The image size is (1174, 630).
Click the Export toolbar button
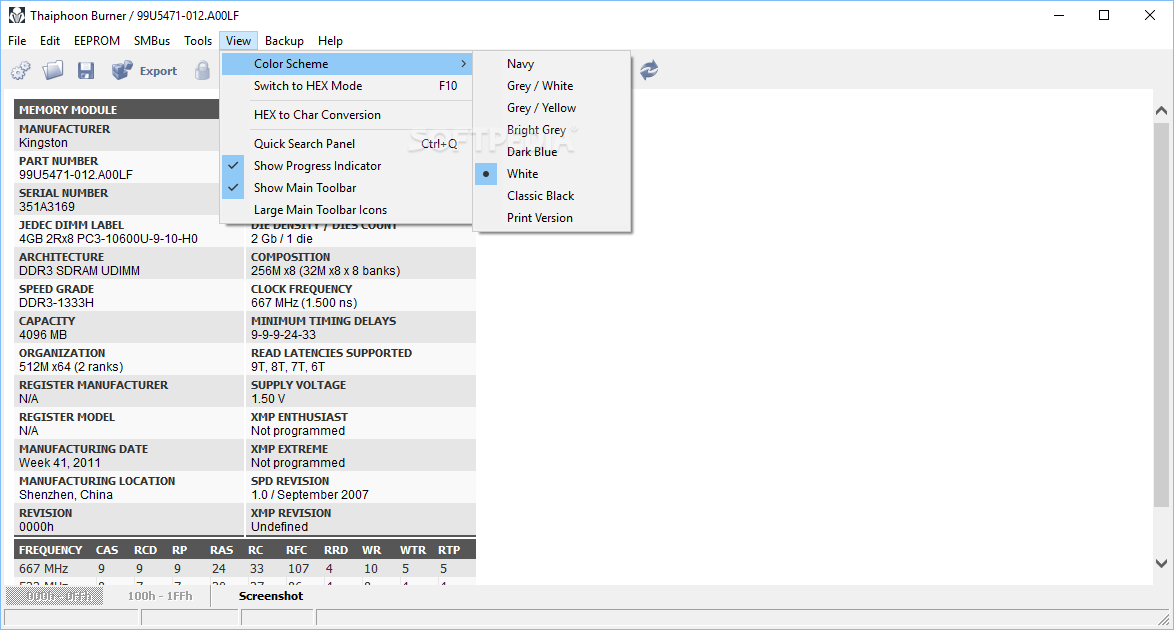145,70
